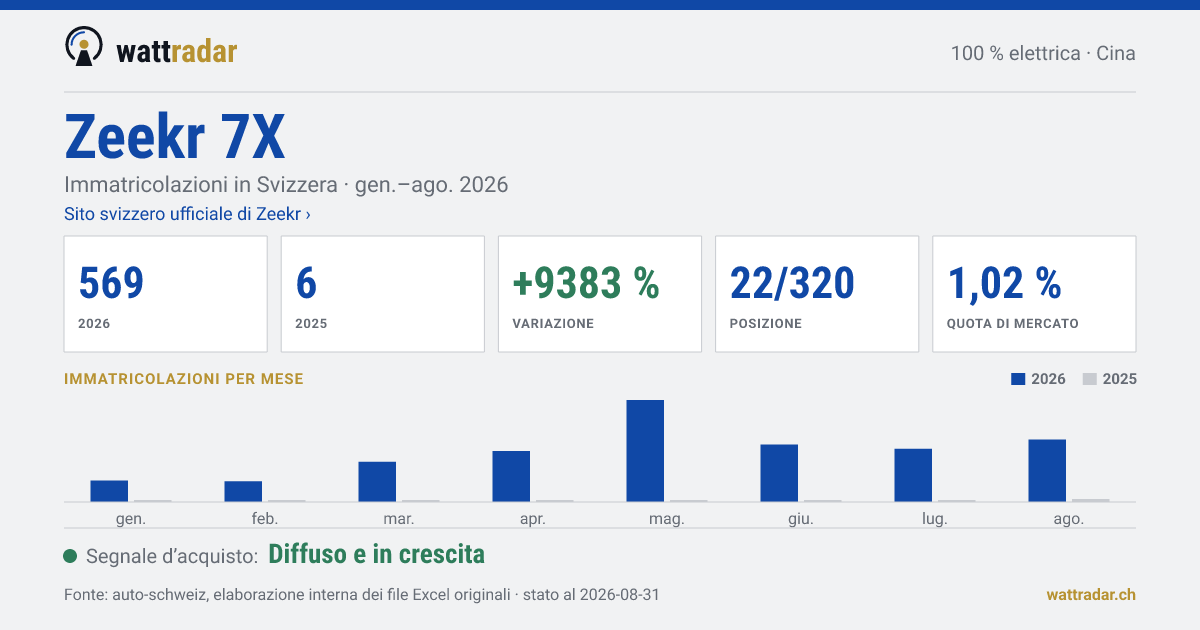The height and width of the screenshot is (630, 1200).
Task: Click the 'ago.' month axis label
Action: (1069, 519)
